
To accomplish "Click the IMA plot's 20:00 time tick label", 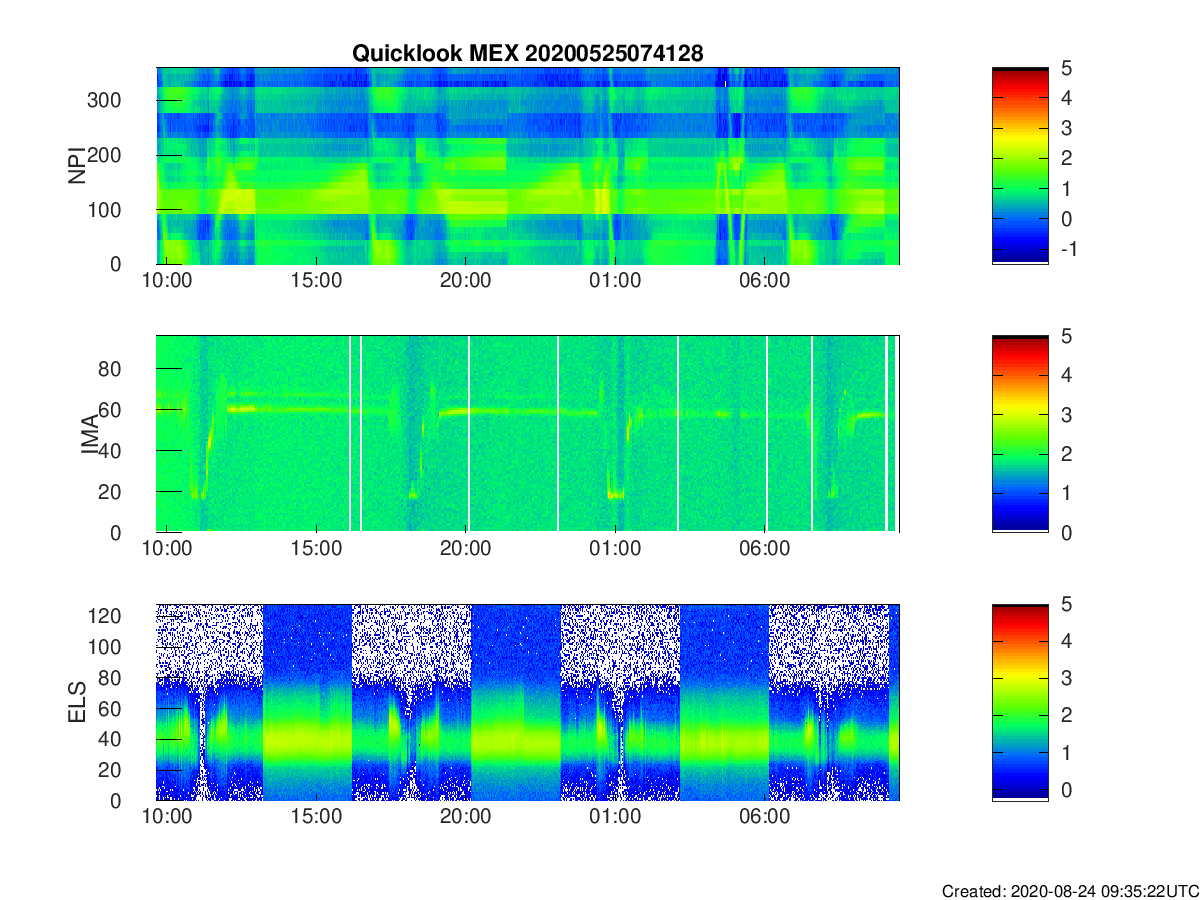I will point(466,549).
